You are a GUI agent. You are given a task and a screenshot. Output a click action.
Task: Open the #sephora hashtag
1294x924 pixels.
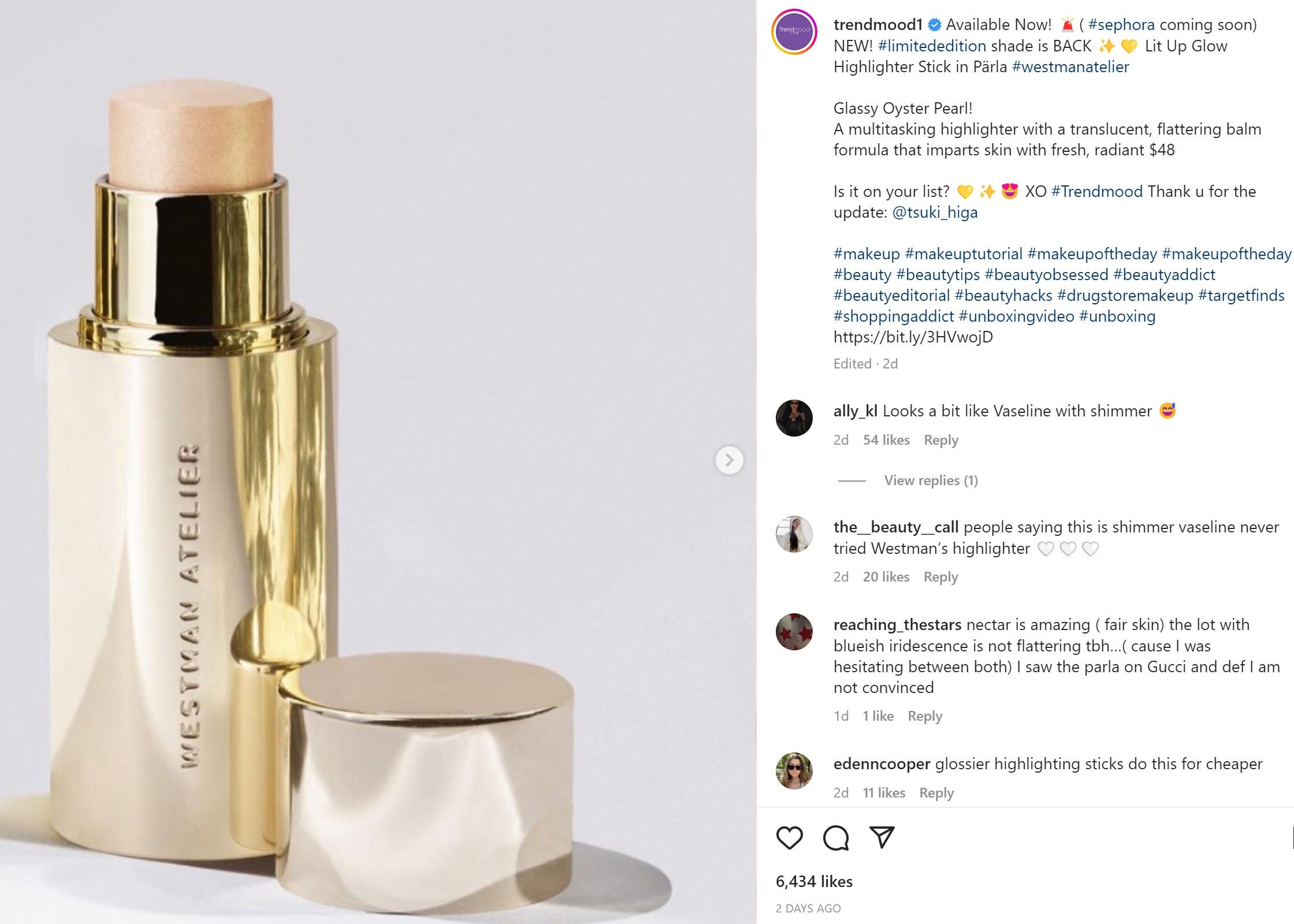1121,25
